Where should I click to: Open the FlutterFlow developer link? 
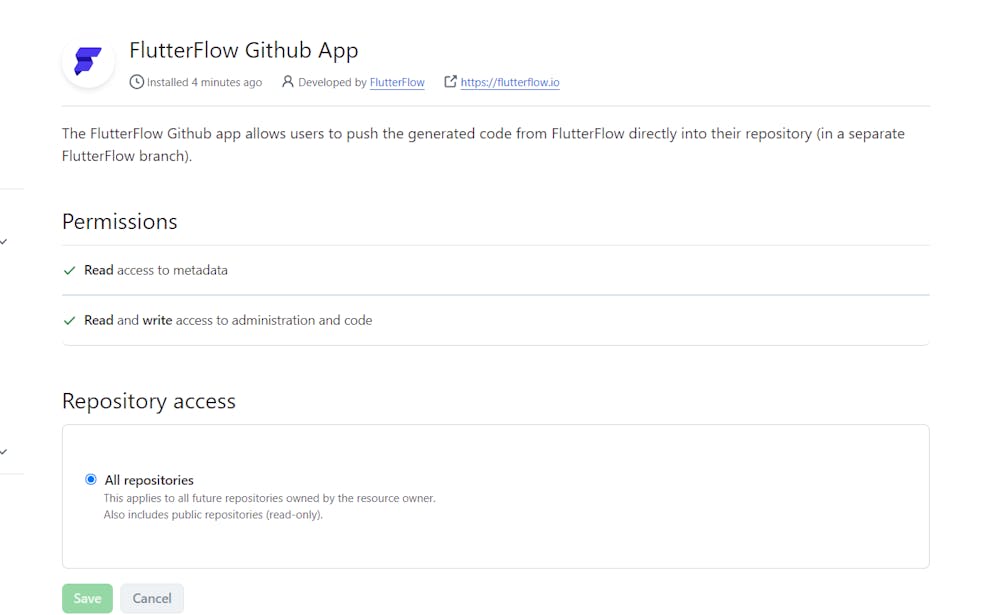click(x=397, y=83)
